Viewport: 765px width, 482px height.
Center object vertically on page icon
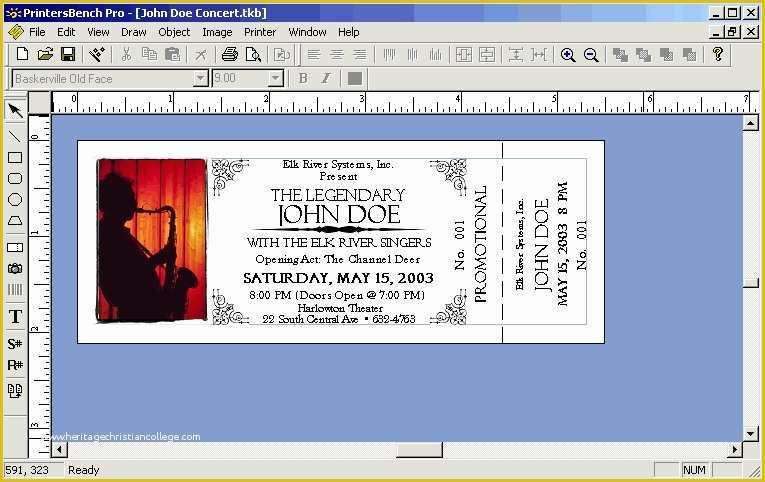click(x=486, y=55)
